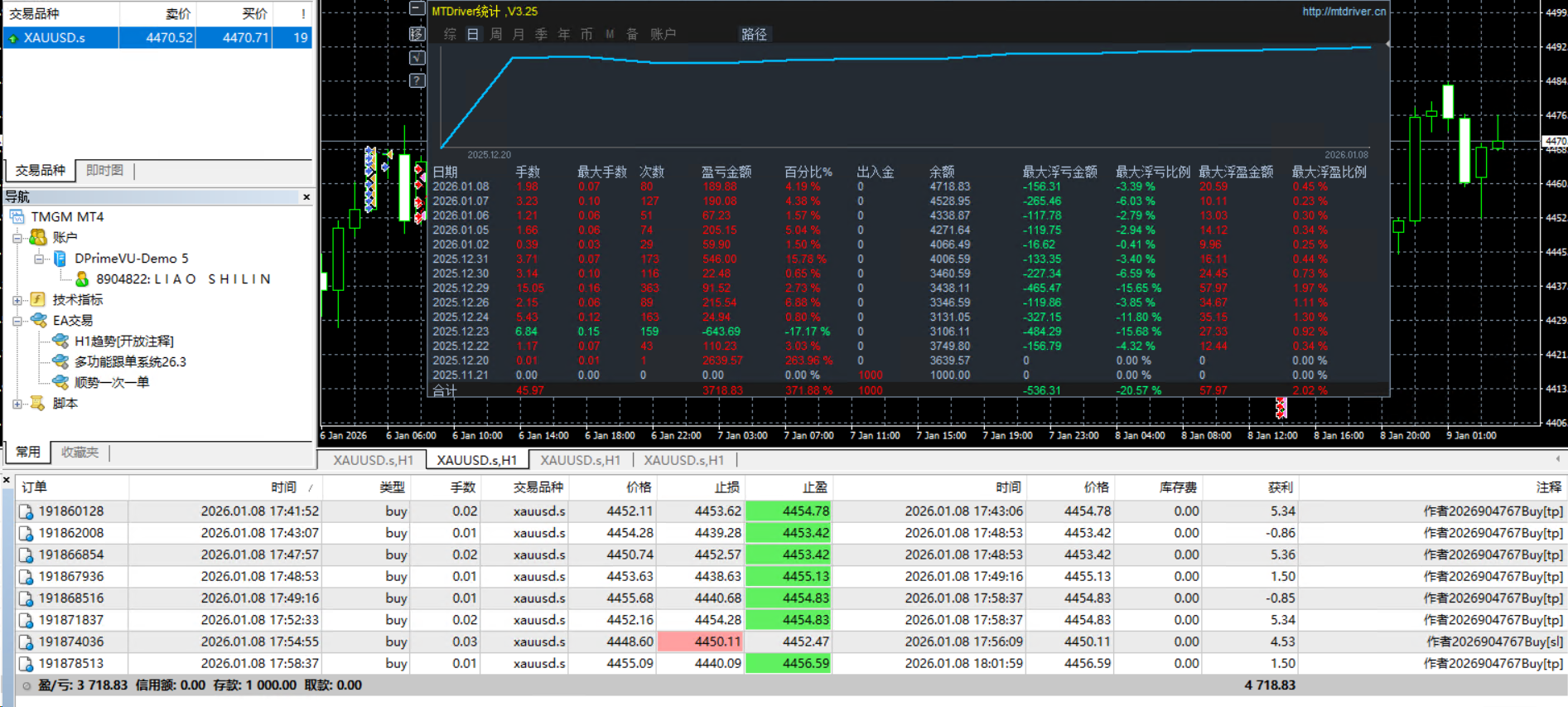This screenshot has width=1568, height=707.
Task: Collapse the 账户 accounts tree node
Action: tap(17, 238)
